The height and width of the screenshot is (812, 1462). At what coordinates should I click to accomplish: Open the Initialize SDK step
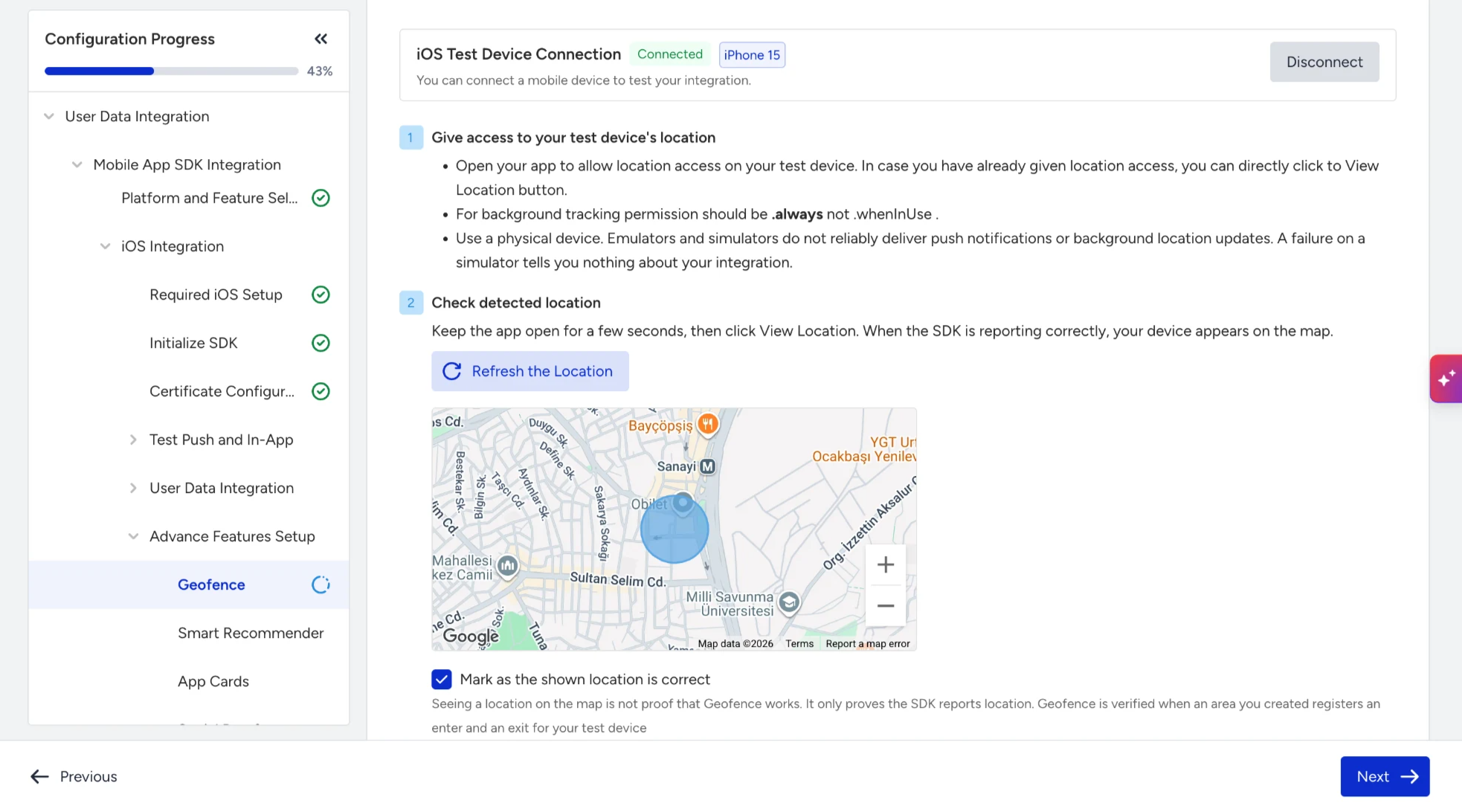coord(193,343)
